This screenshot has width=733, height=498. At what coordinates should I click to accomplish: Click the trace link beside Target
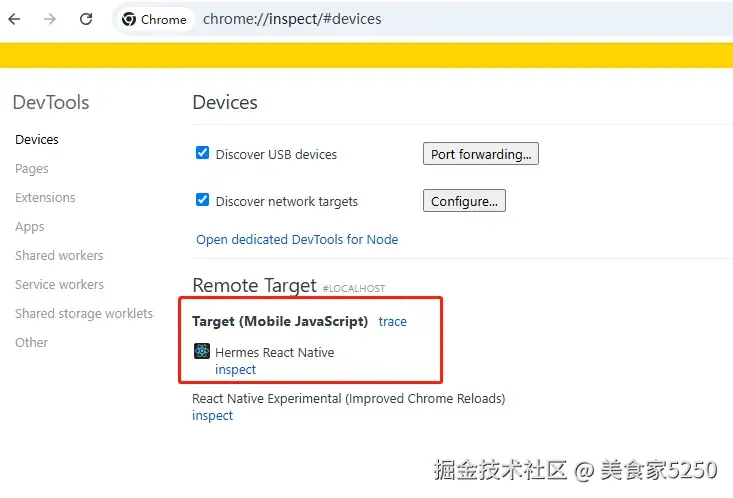click(x=392, y=321)
